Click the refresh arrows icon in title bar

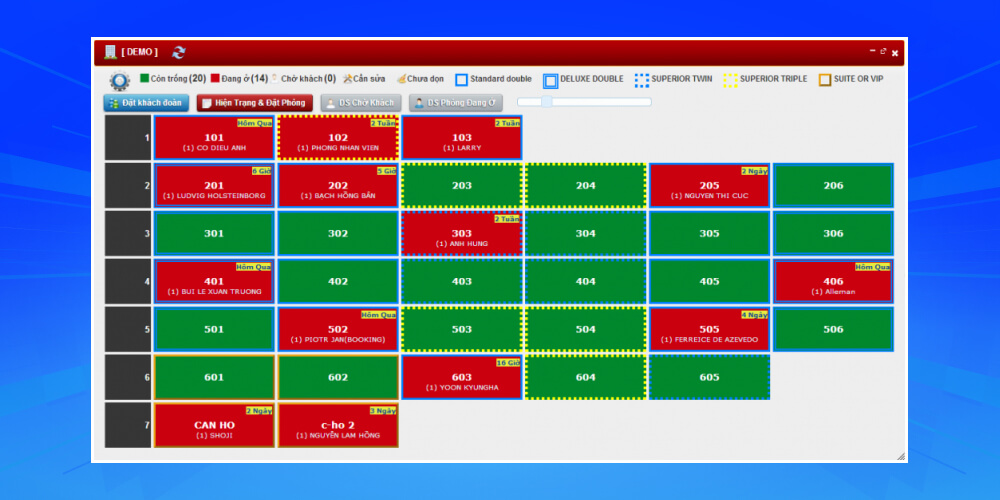tap(179, 52)
